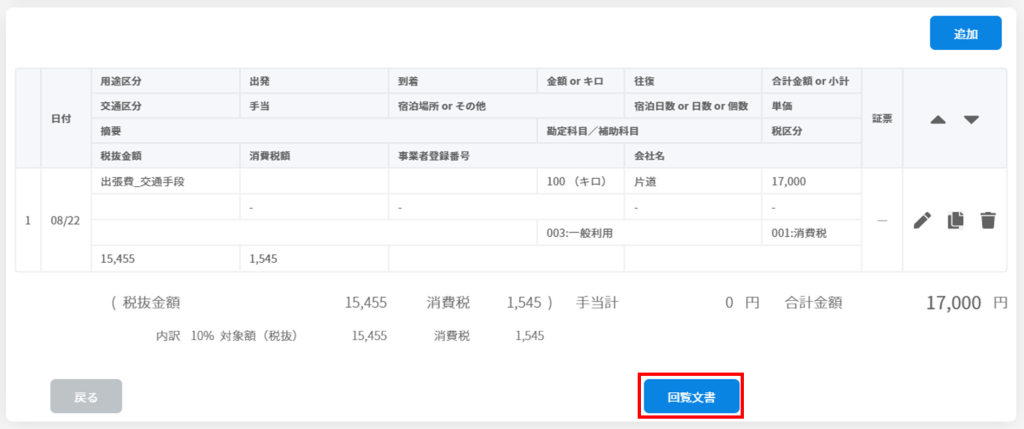This screenshot has height=429, width=1024.
Task: Click the gray 戻る button
Action: point(86,396)
